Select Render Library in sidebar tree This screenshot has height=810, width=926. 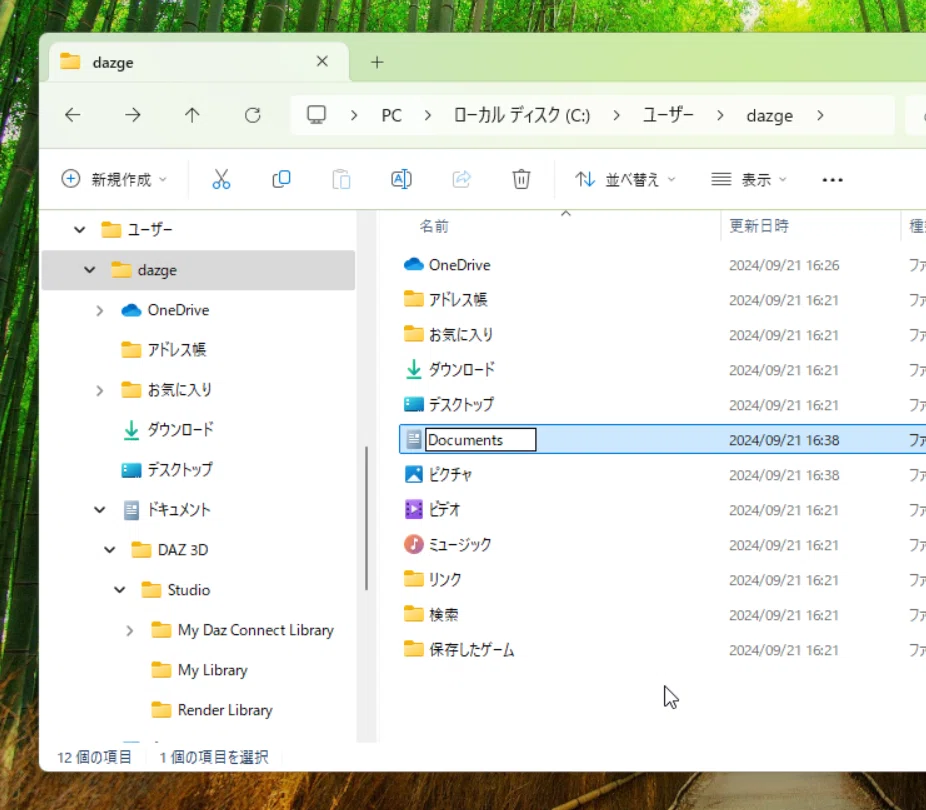(x=225, y=710)
